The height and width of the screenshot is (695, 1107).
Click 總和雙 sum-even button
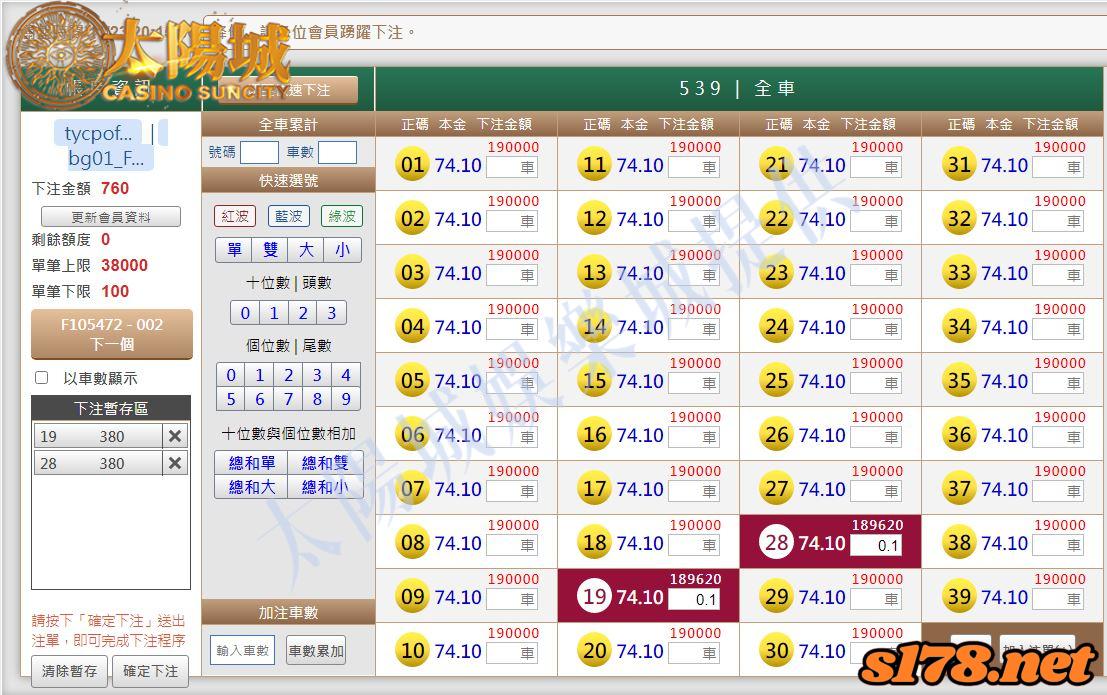325,463
